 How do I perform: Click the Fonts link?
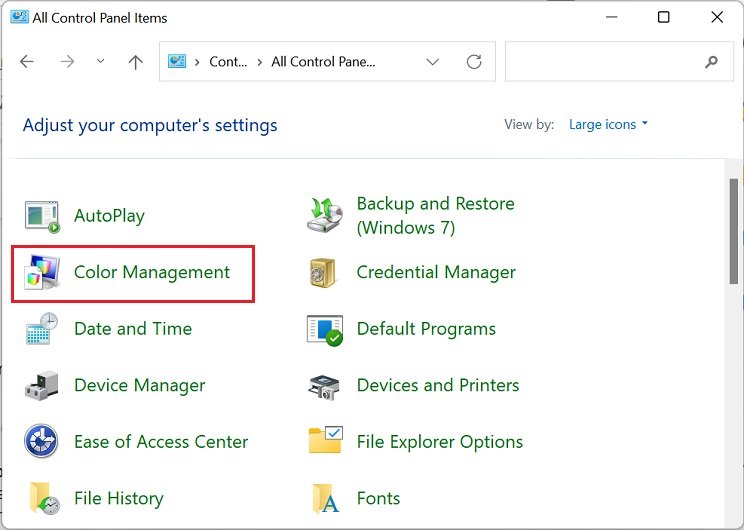[378, 498]
